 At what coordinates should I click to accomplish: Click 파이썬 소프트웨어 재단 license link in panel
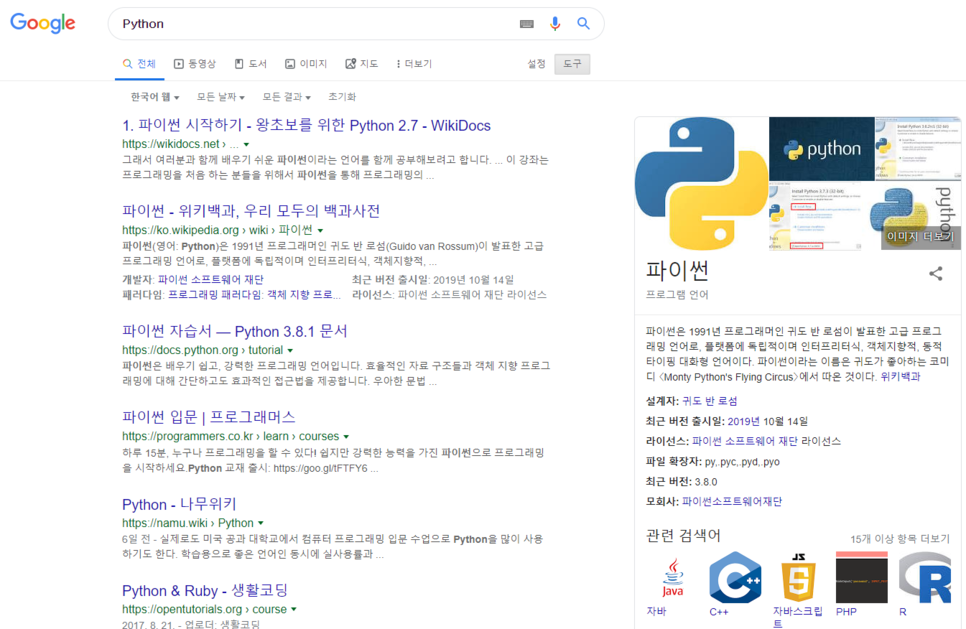pos(745,441)
